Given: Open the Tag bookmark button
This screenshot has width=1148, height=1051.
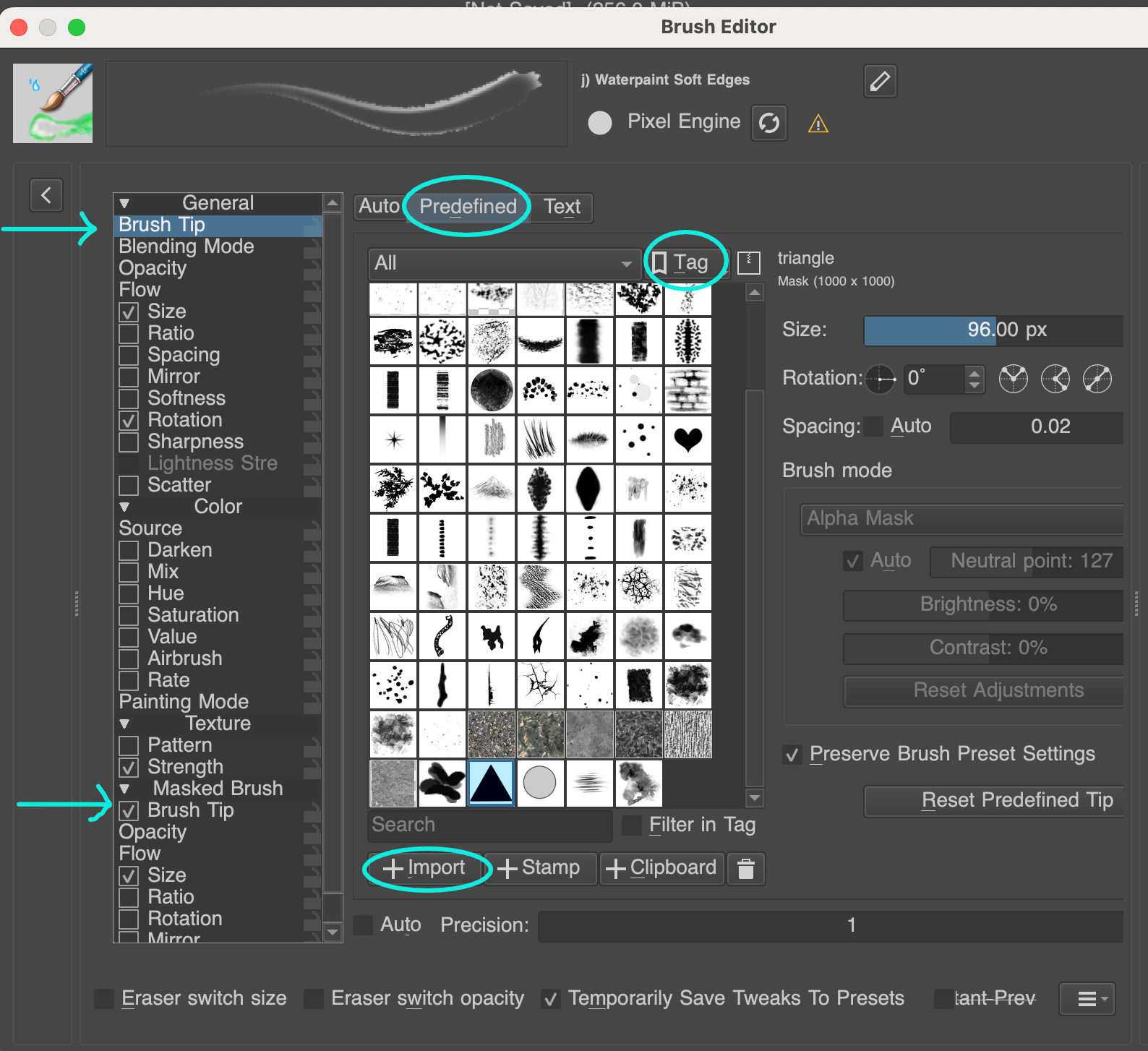Looking at the screenshot, I should [x=680, y=262].
